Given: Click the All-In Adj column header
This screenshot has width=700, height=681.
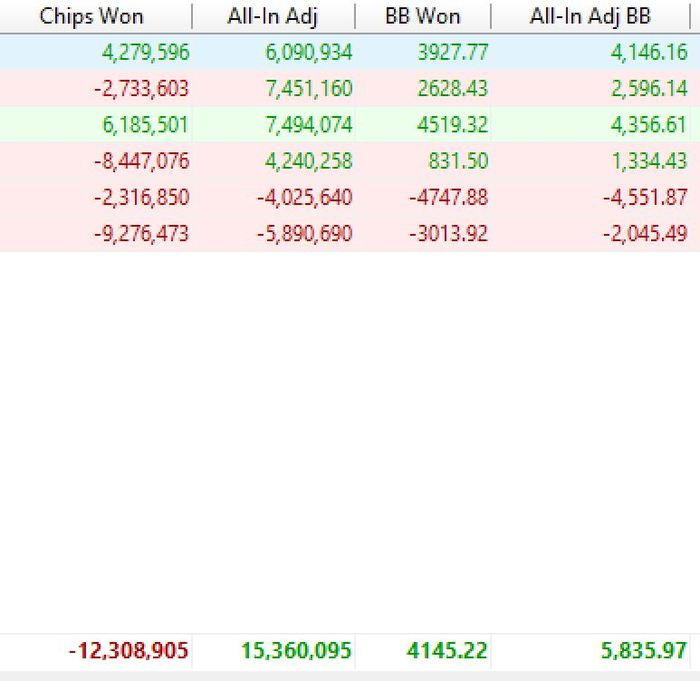Looking at the screenshot, I should click(272, 17).
